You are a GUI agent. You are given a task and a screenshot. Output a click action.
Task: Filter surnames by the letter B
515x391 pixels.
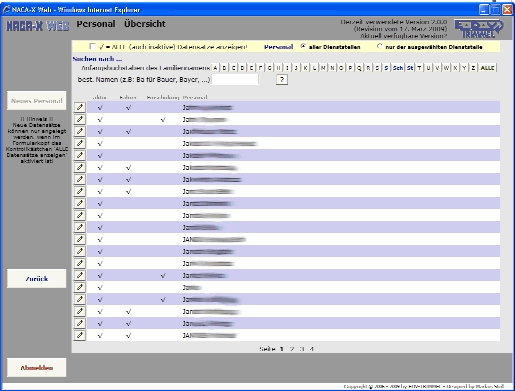pos(224,68)
